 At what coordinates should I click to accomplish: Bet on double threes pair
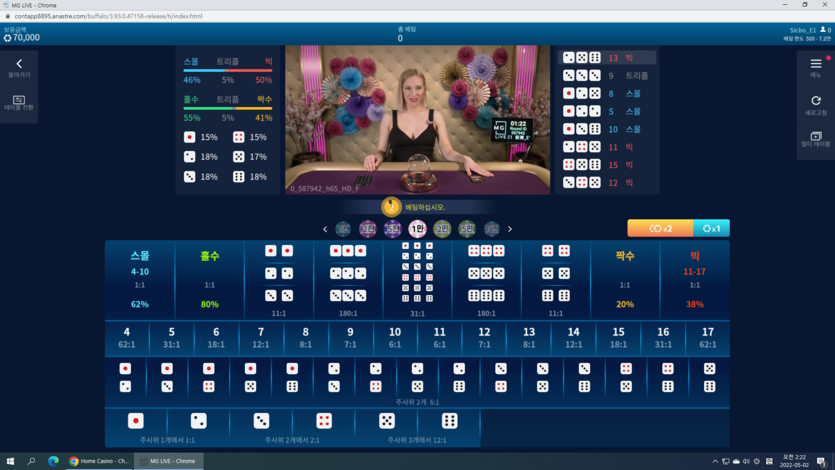click(x=279, y=295)
